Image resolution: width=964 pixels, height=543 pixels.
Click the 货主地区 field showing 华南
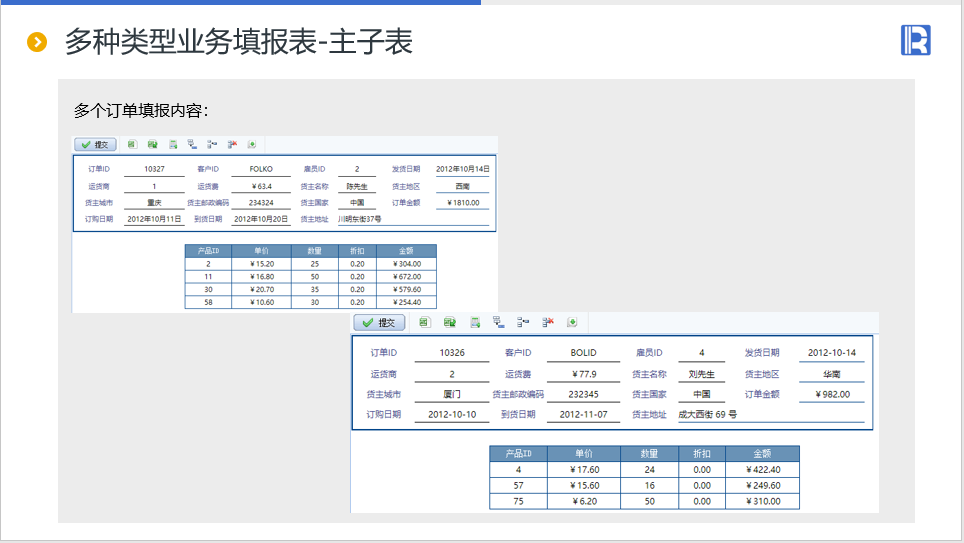[x=831, y=374]
